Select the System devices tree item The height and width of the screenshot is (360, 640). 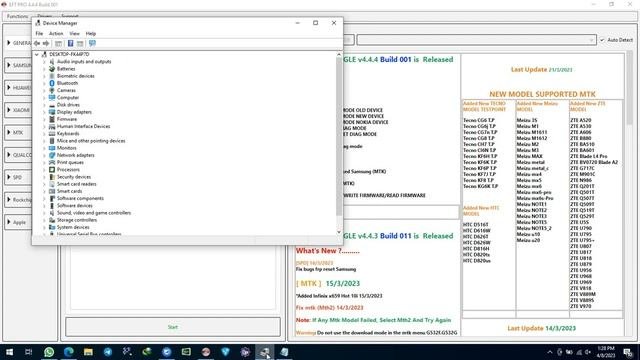pos(73,227)
